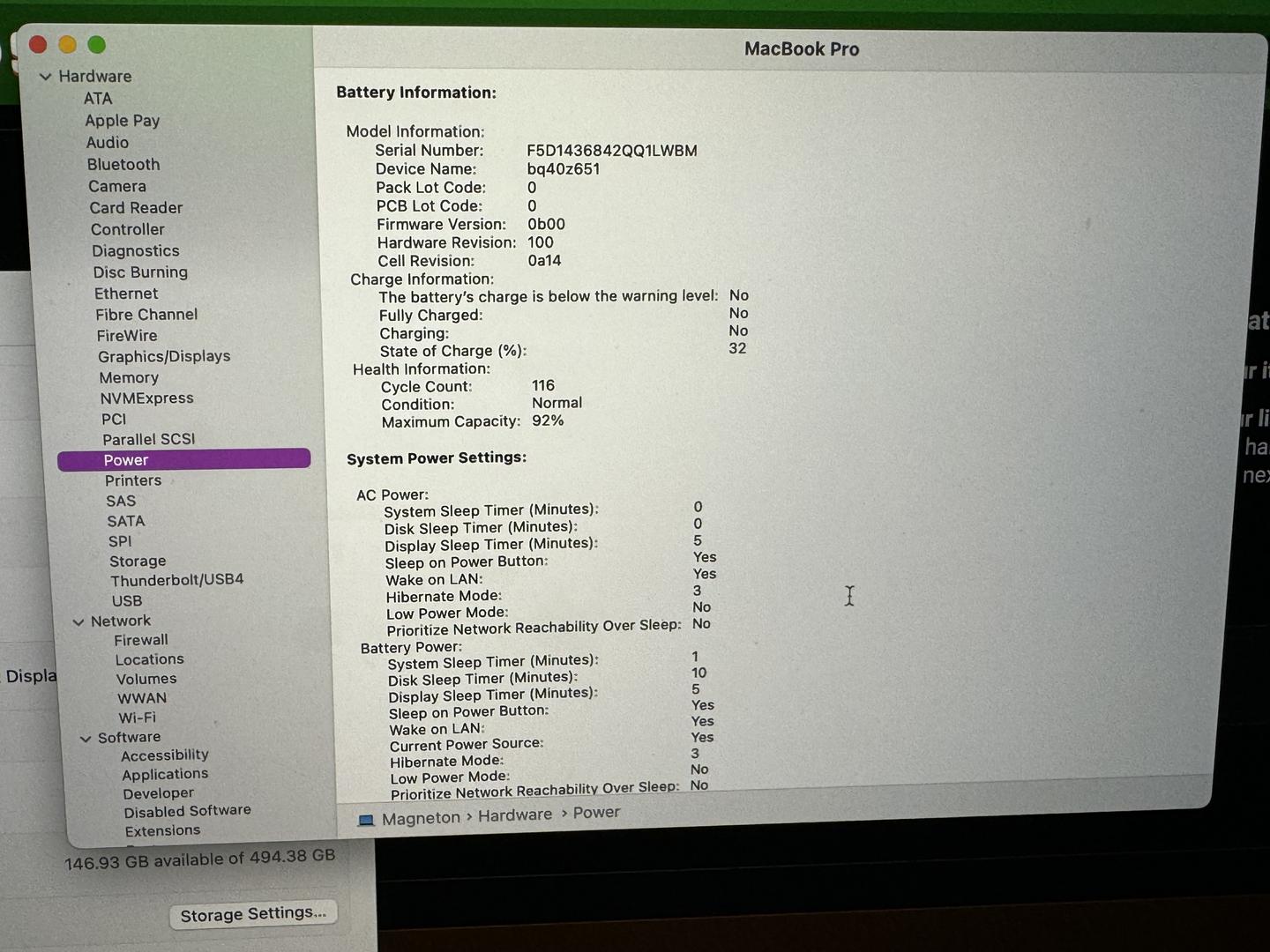
Task: Select Controller in the sidebar
Action: [128, 229]
